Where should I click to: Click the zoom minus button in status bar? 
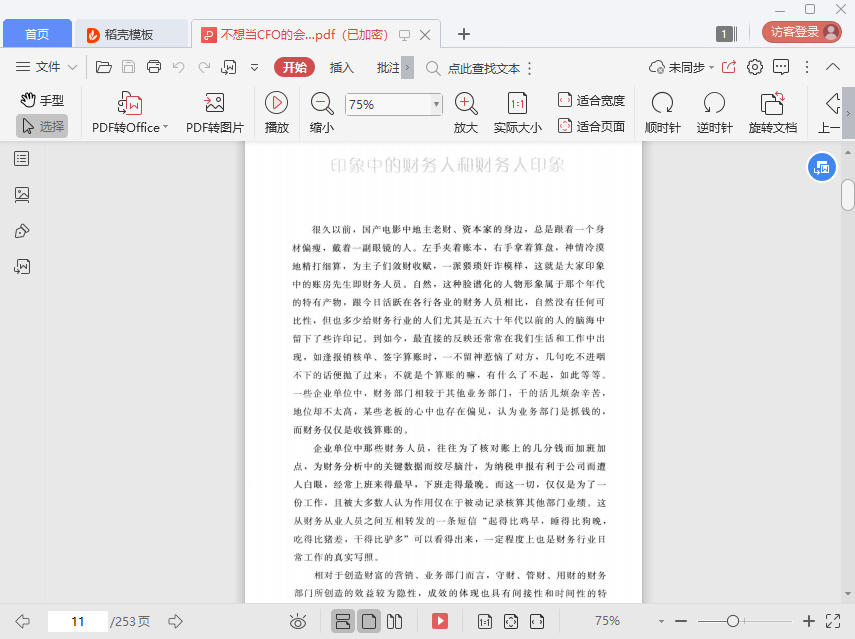tap(681, 621)
